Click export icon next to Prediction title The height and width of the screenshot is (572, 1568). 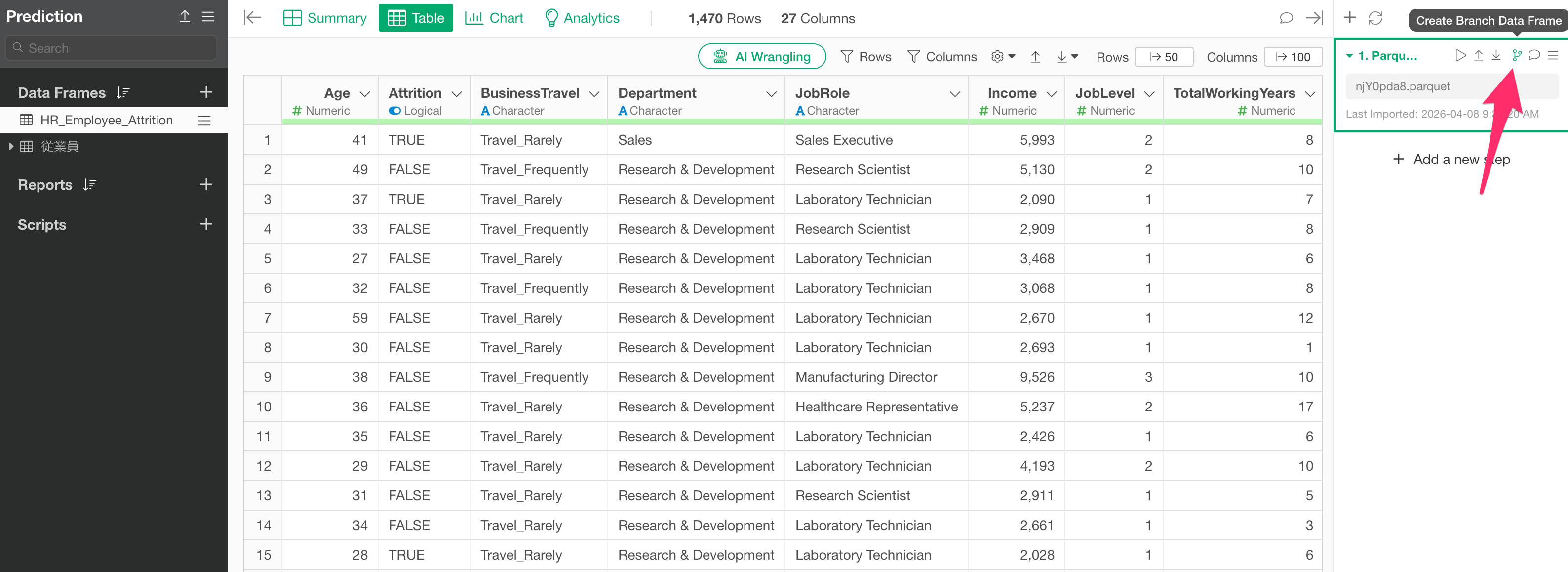coord(185,16)
